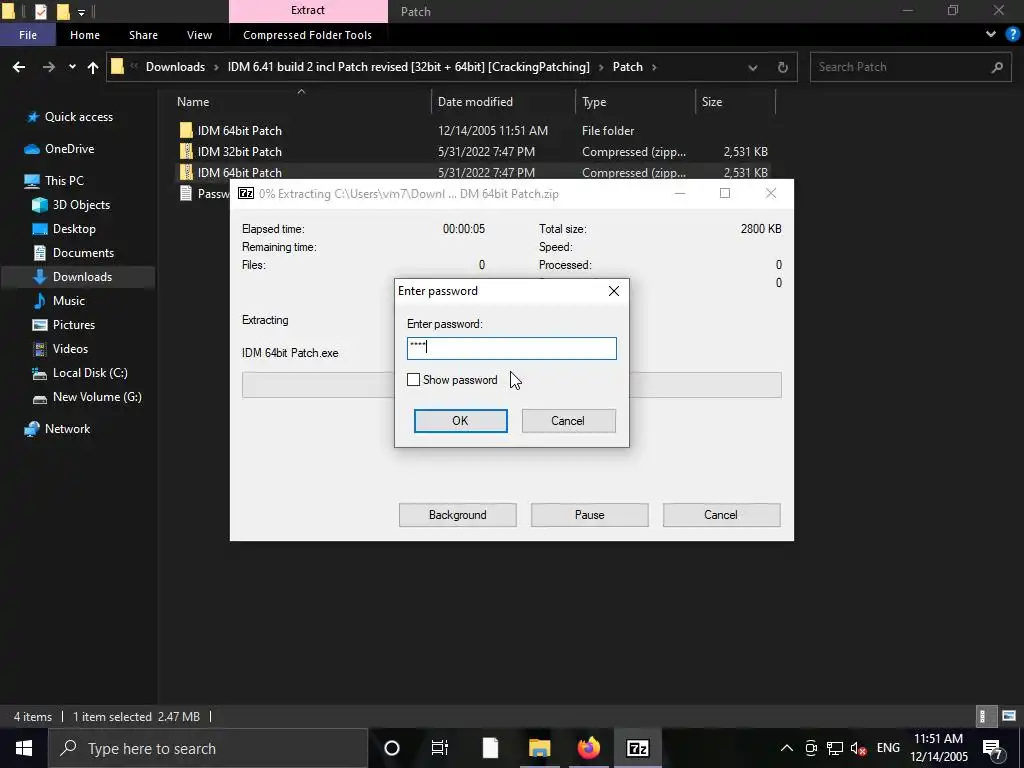Open the File menu in Explorer
This screenshot has width=1024, height=768.
click(27, 35)
